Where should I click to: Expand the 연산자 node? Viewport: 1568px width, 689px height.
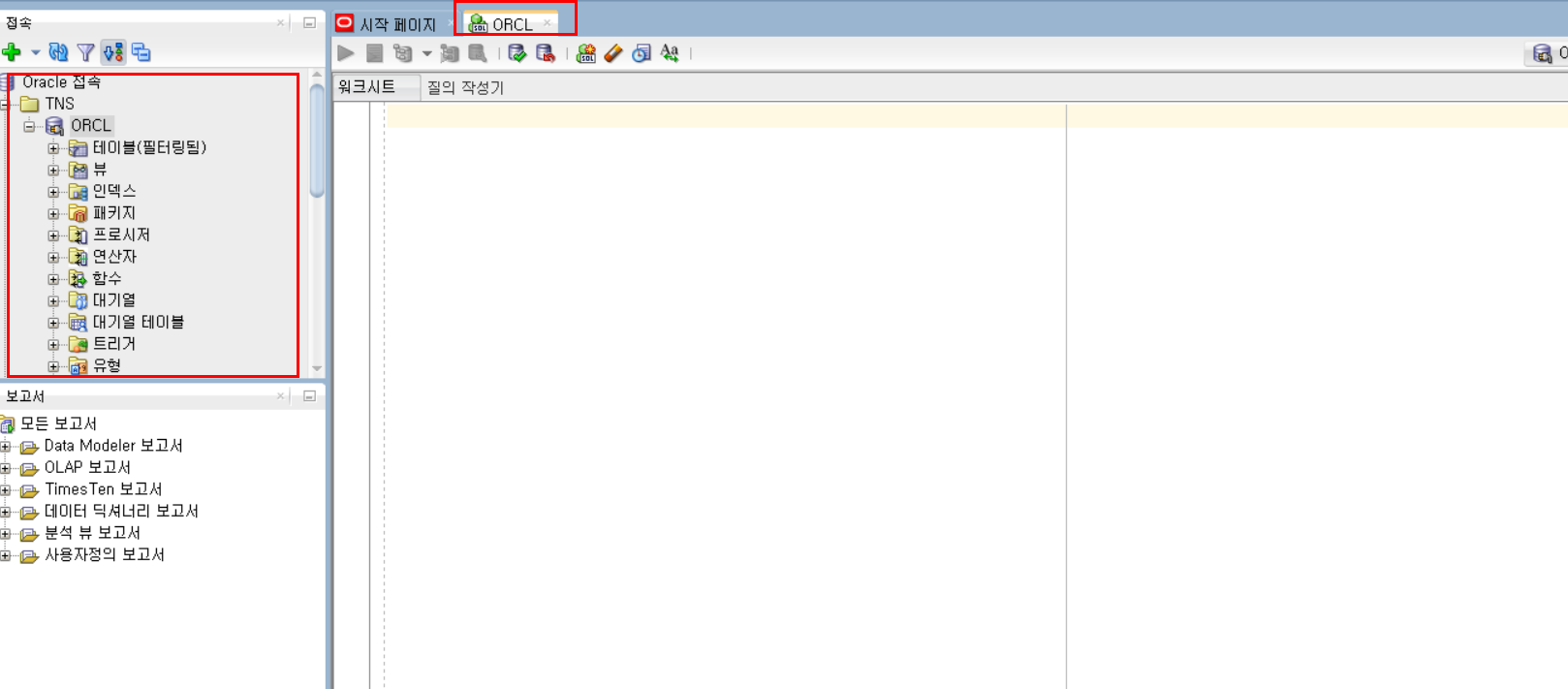point(53,258)
